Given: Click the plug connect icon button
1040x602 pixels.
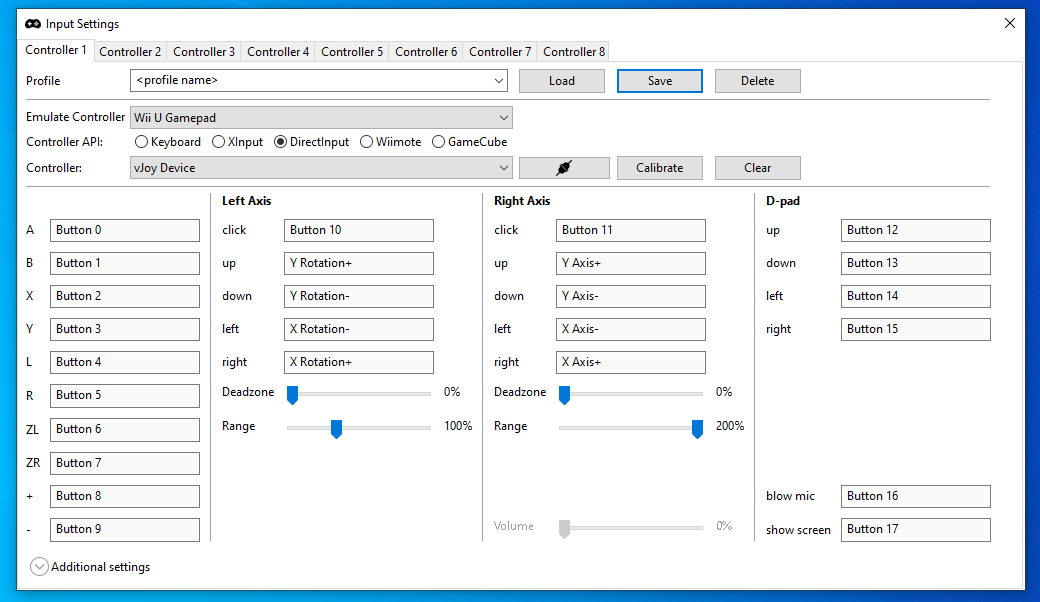Looking at the screenshot, I should pyautogui.click(x=564, y=168).
